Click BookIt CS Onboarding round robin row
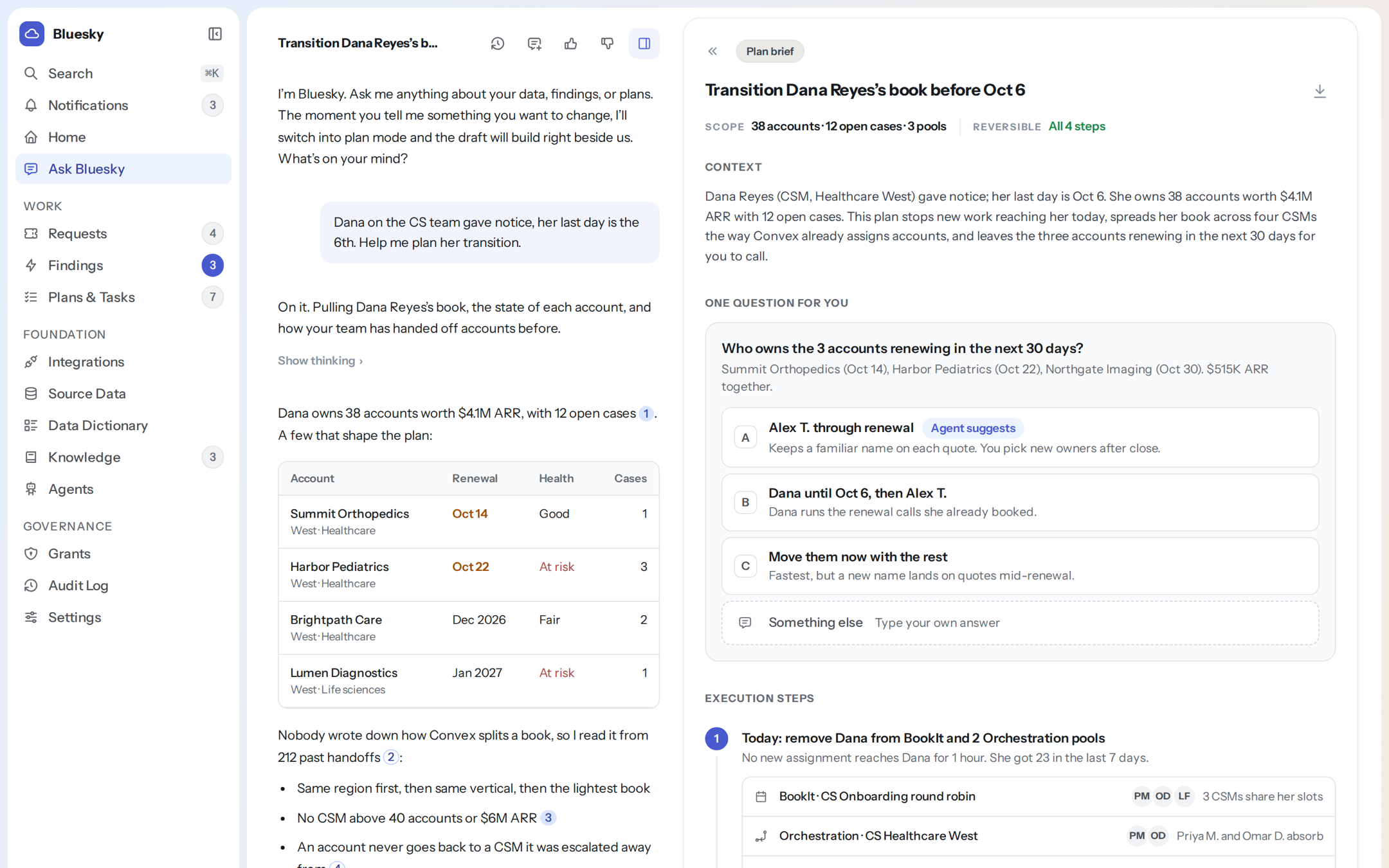The height and width of the screenshot is (868, 1389). pyautogui.click(x=1039, y=797)
